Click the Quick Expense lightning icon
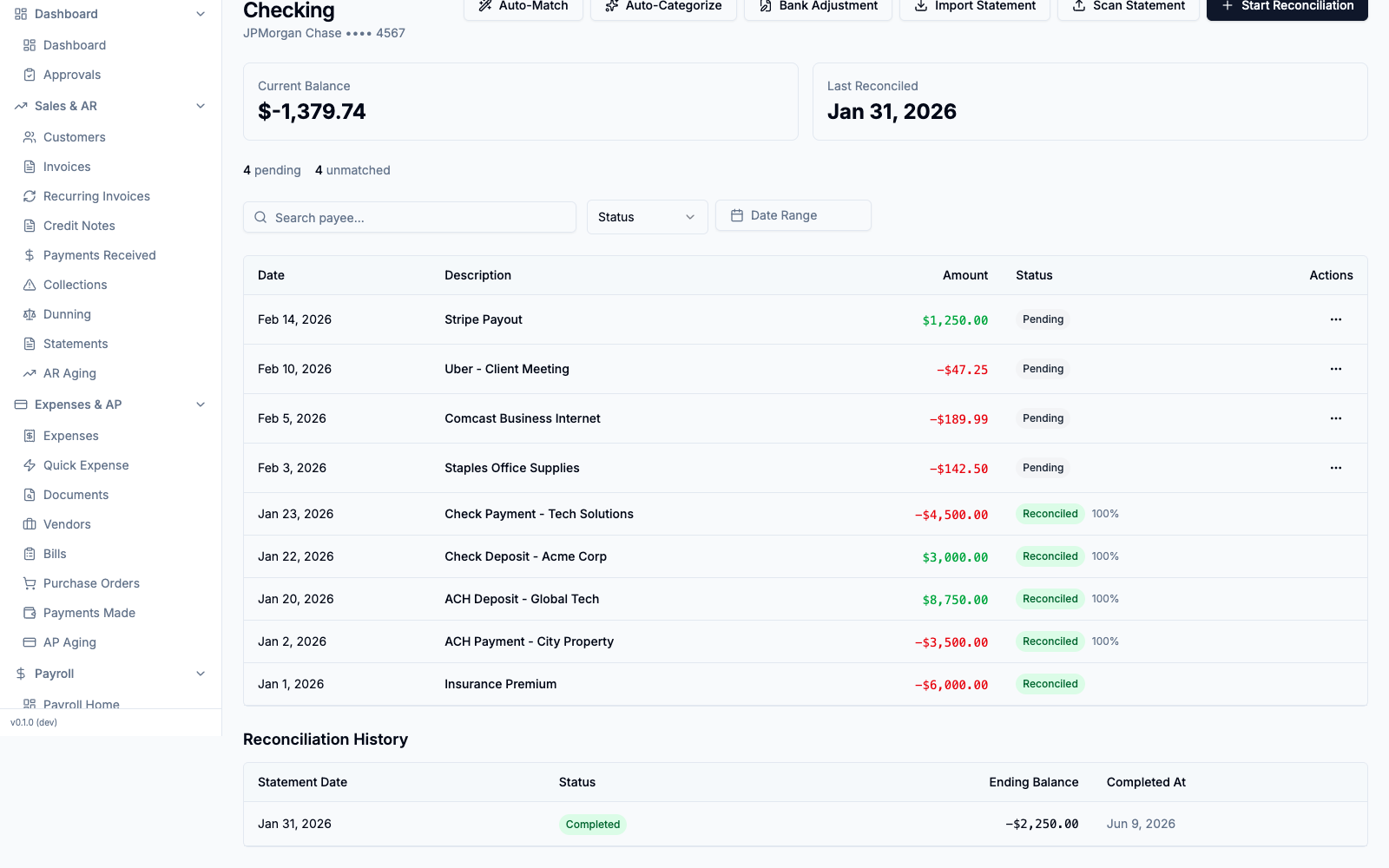 tap(30, 465)
